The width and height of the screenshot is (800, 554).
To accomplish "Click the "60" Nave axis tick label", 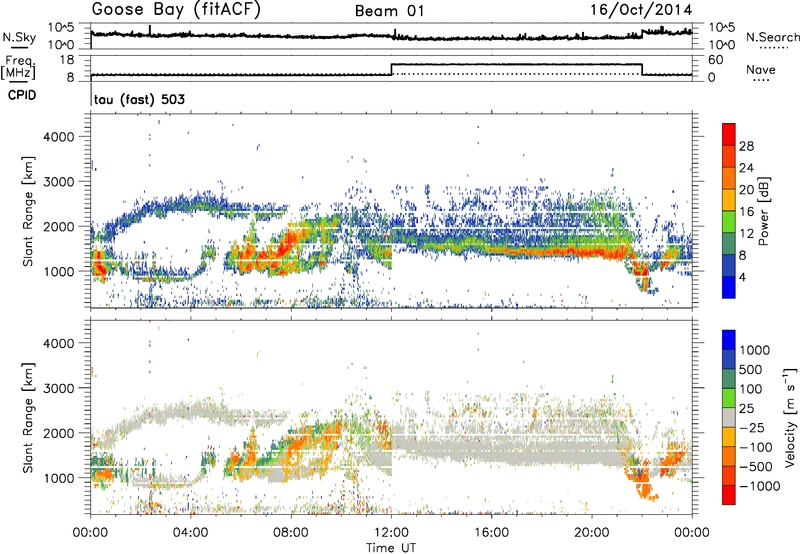I will tap(716, 60).
